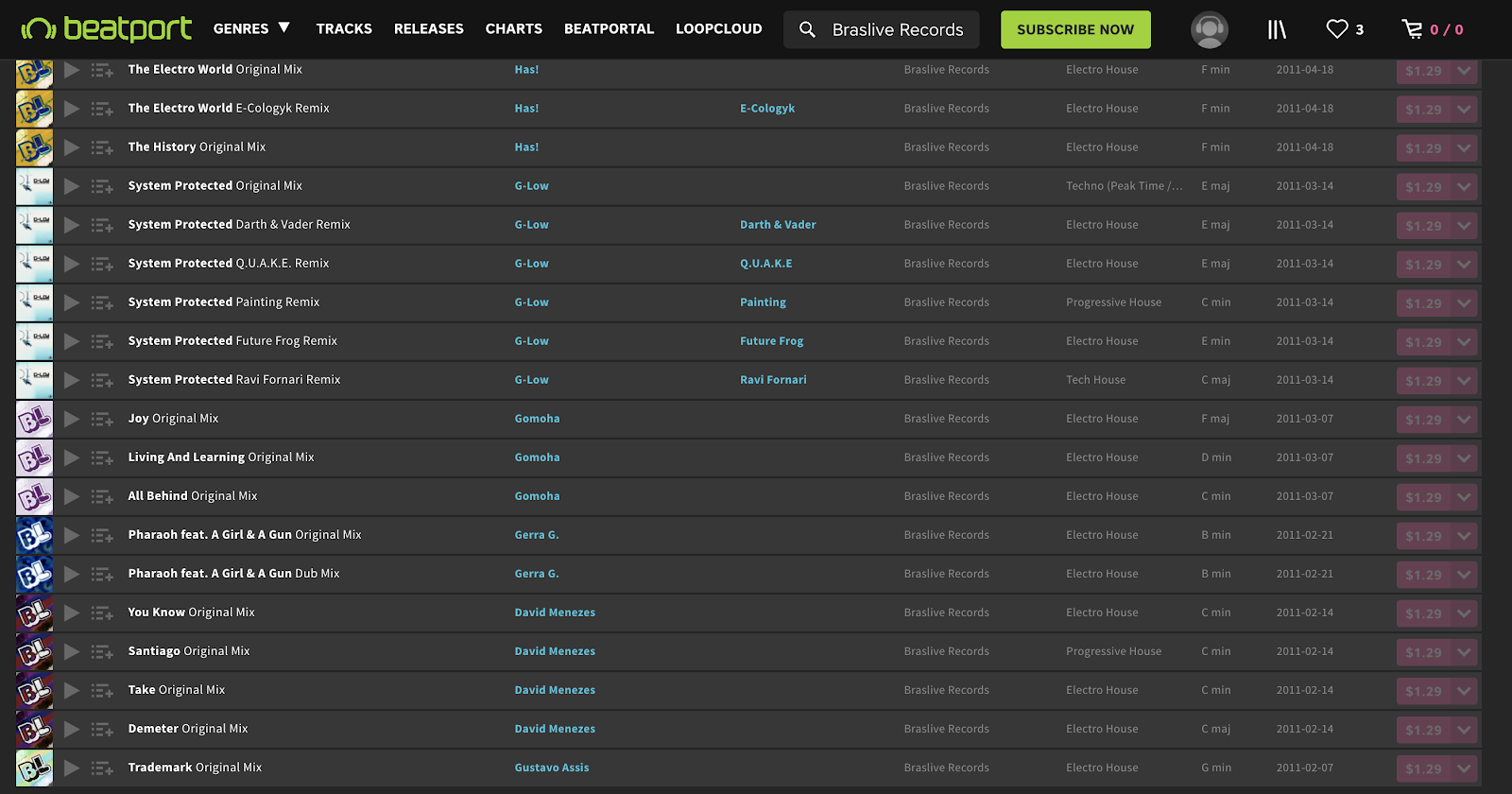Open Gerra G. artist link on Pharaoh Original Mix
Image resolution: width=1512 pixels, height=794 pixels.
click(537, 535)
